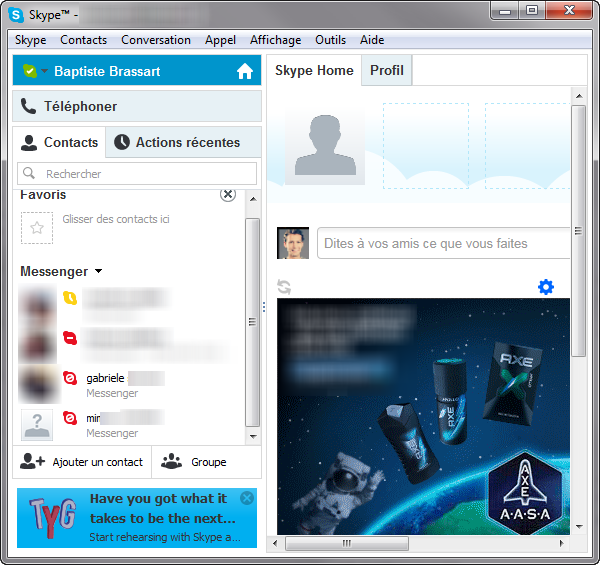Click contact list scrollbar up arrow
Screen dimensions: 600x565
click(253, 199)
